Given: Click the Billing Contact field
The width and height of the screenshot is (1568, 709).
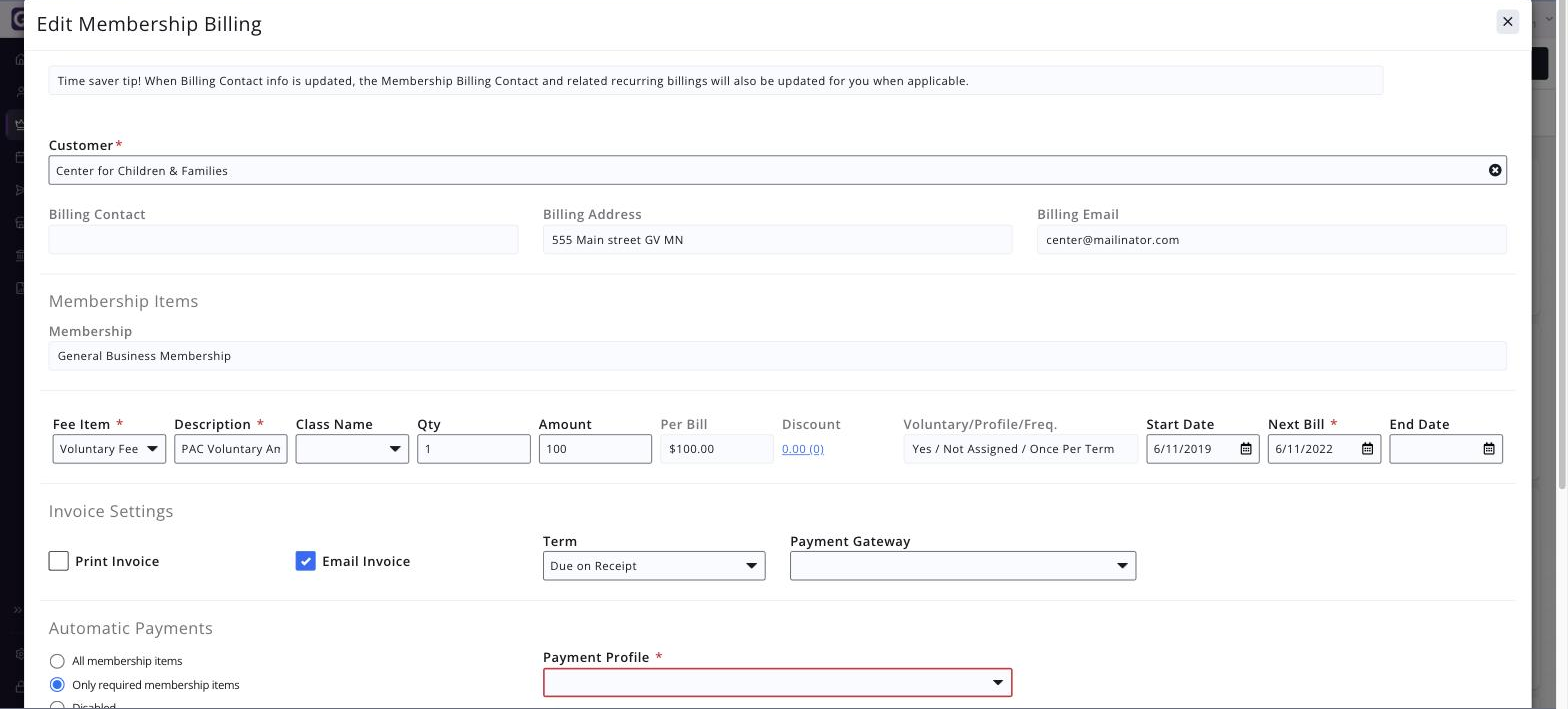Looking at the screenshot, I should click(283, 240).
